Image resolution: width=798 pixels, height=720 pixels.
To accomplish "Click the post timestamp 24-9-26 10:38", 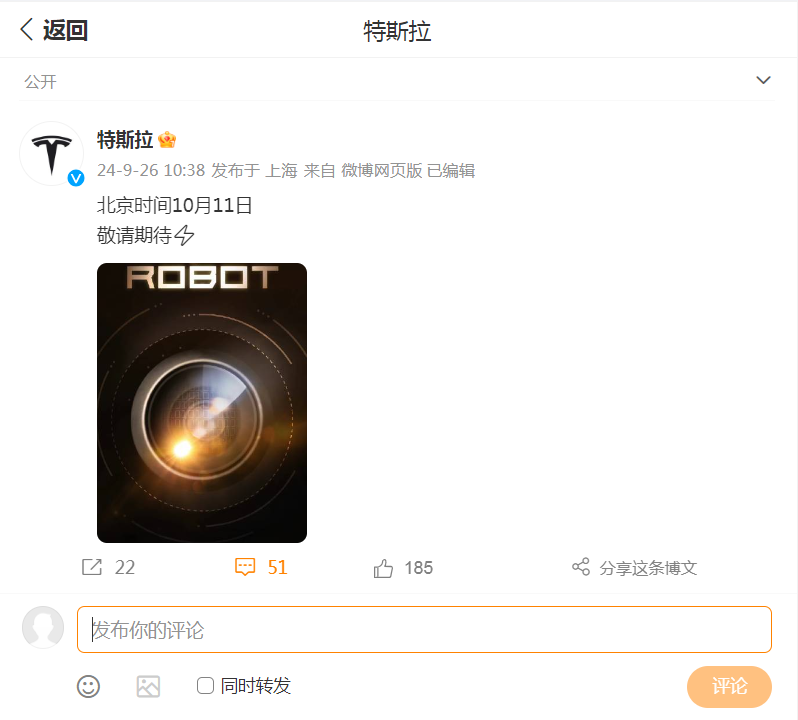I will click(151, 171).
